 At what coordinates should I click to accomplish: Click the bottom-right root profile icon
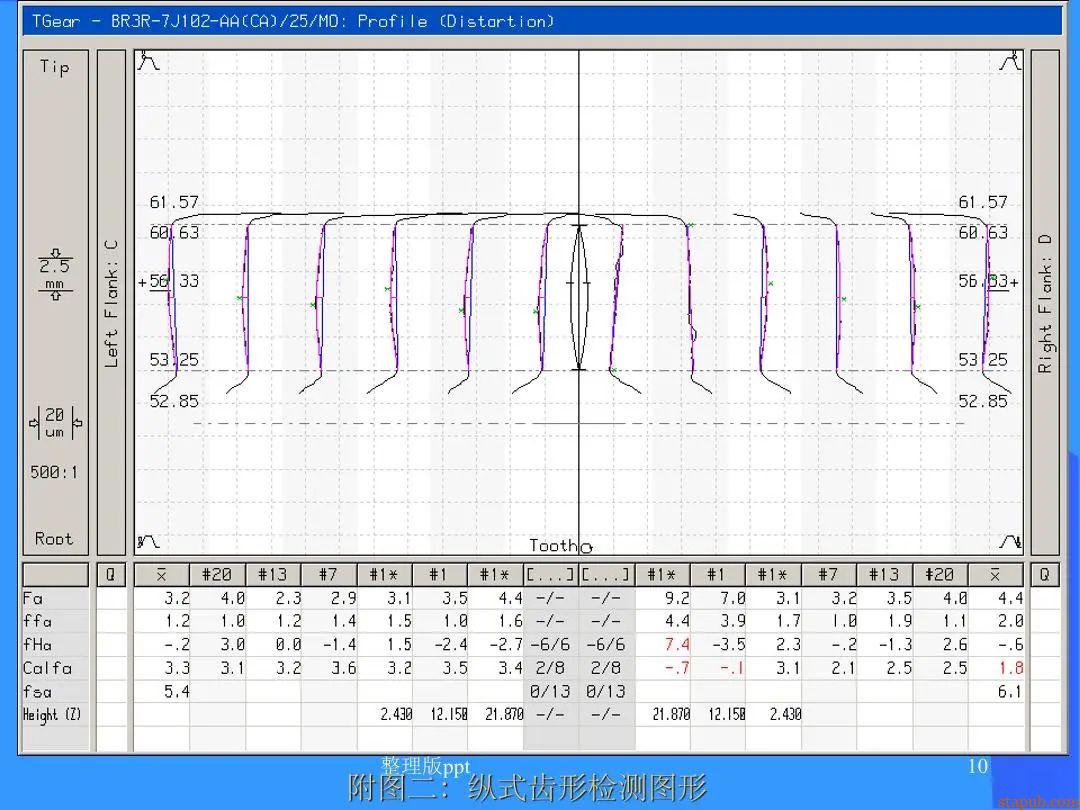[x=1011, y=542]
